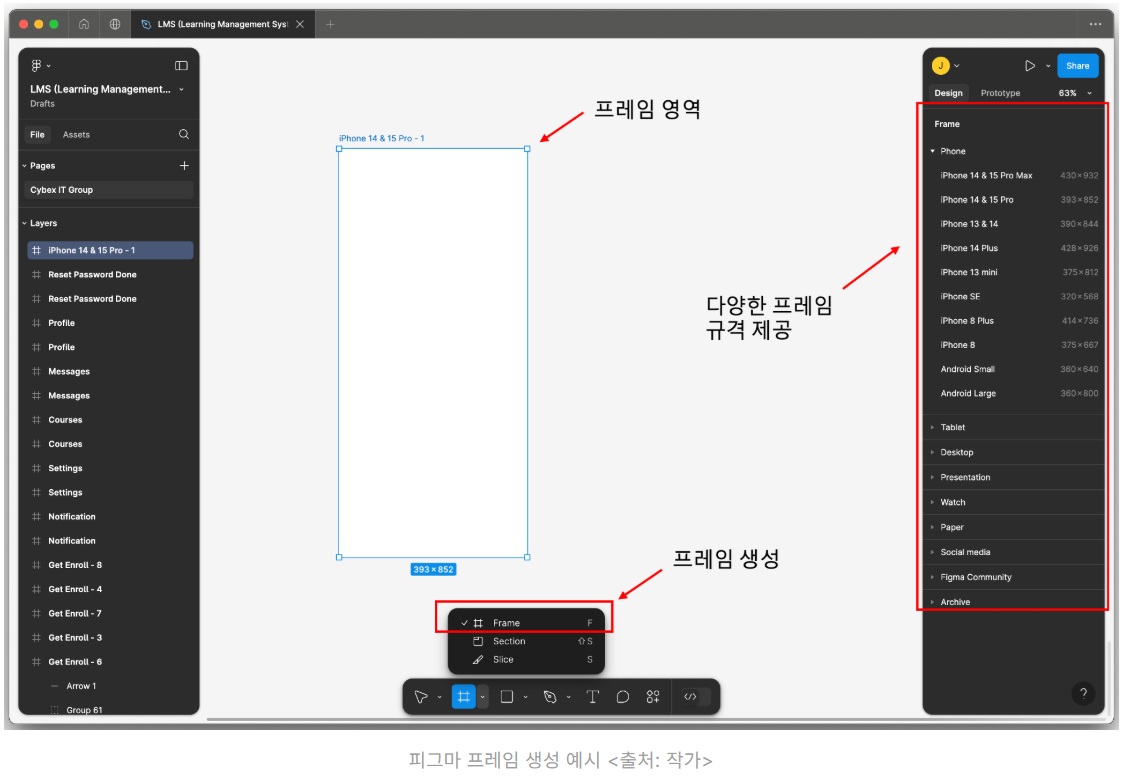Select the Text tool

point(593,697)
